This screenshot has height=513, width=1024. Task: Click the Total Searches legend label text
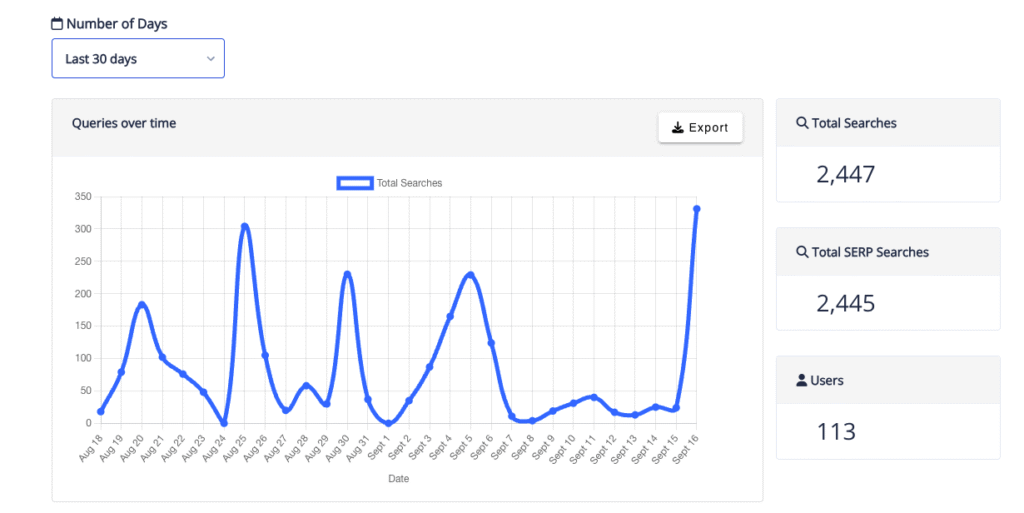(x=409, y=183)
